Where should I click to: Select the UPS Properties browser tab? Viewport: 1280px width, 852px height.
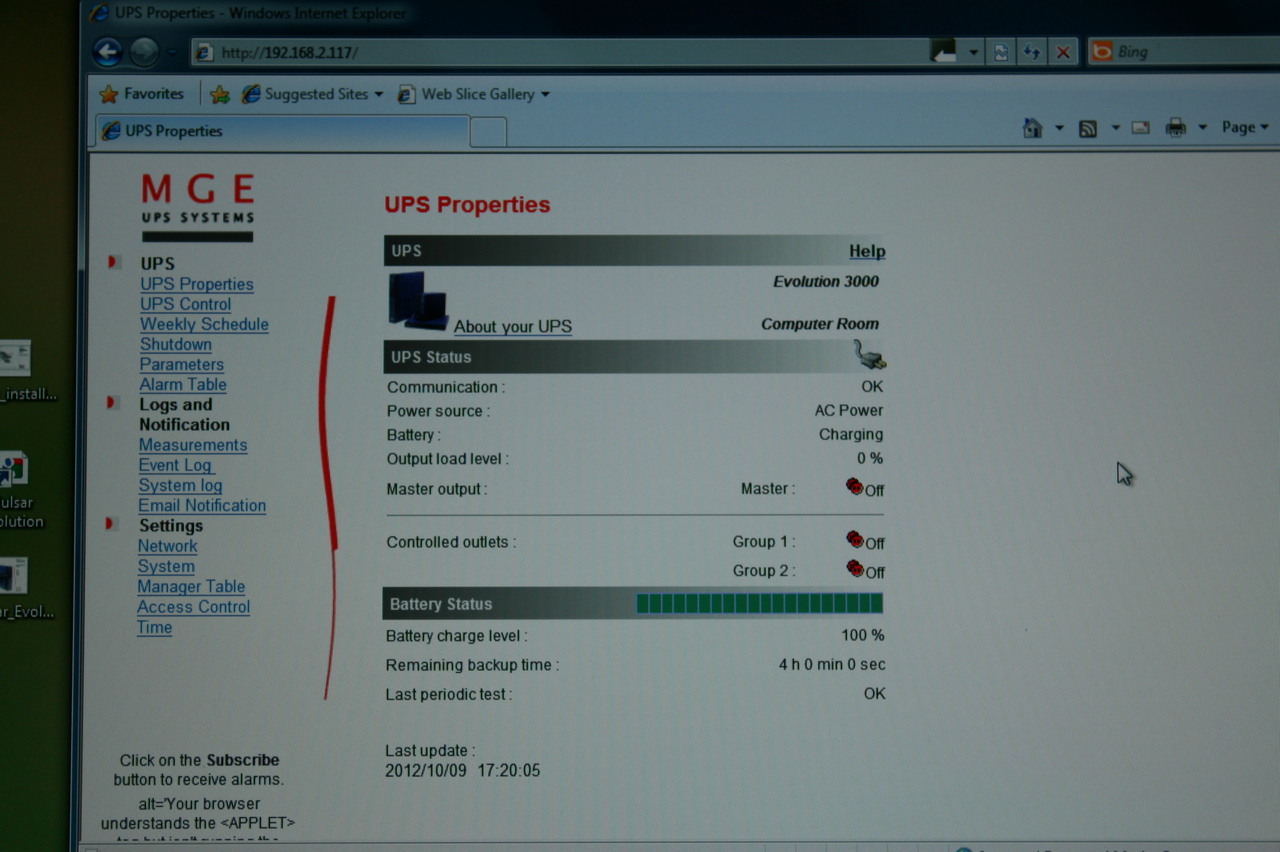click(282, 131)
